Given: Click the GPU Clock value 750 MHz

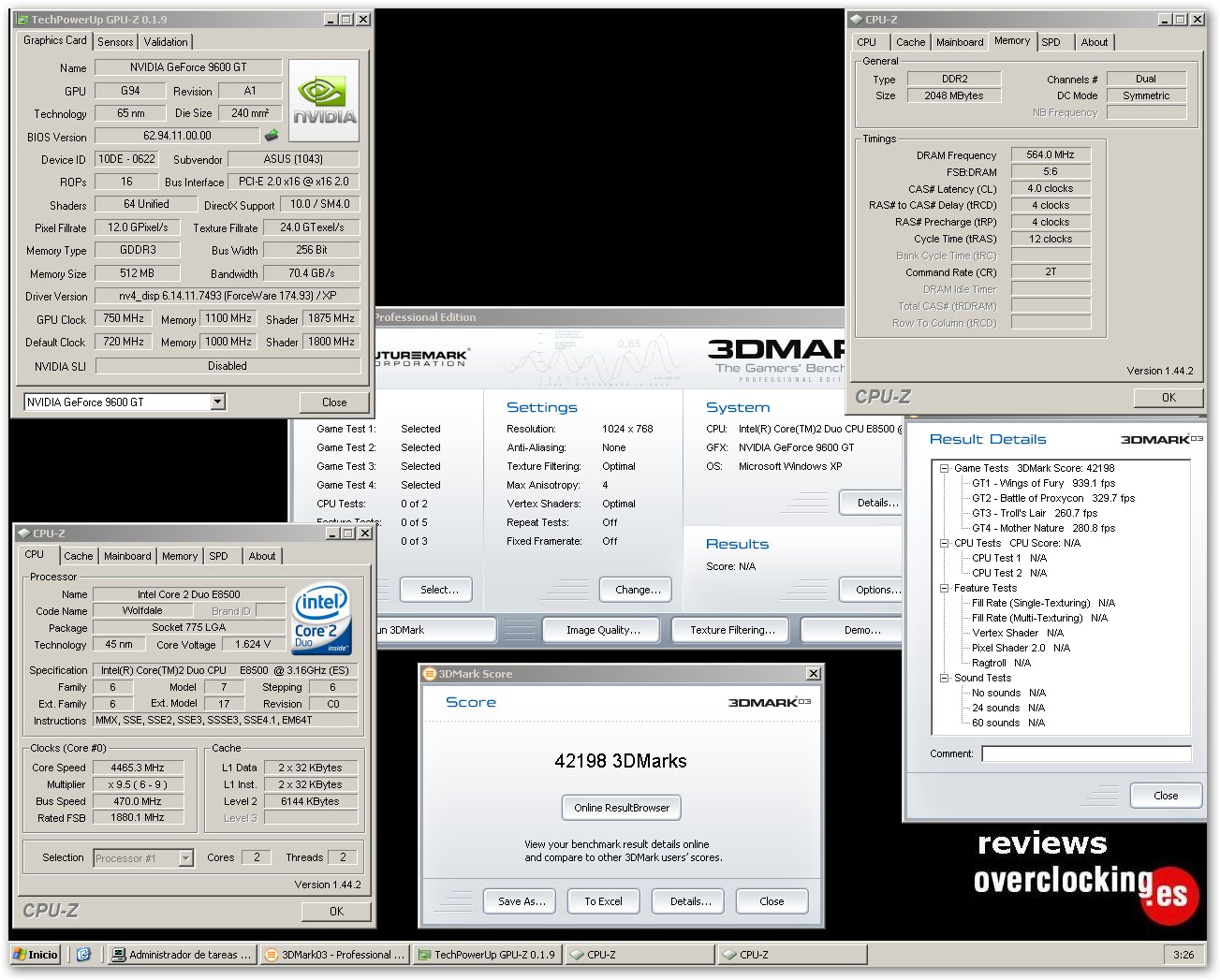Looking at the screenshot, I should click(x=124, y=318).
